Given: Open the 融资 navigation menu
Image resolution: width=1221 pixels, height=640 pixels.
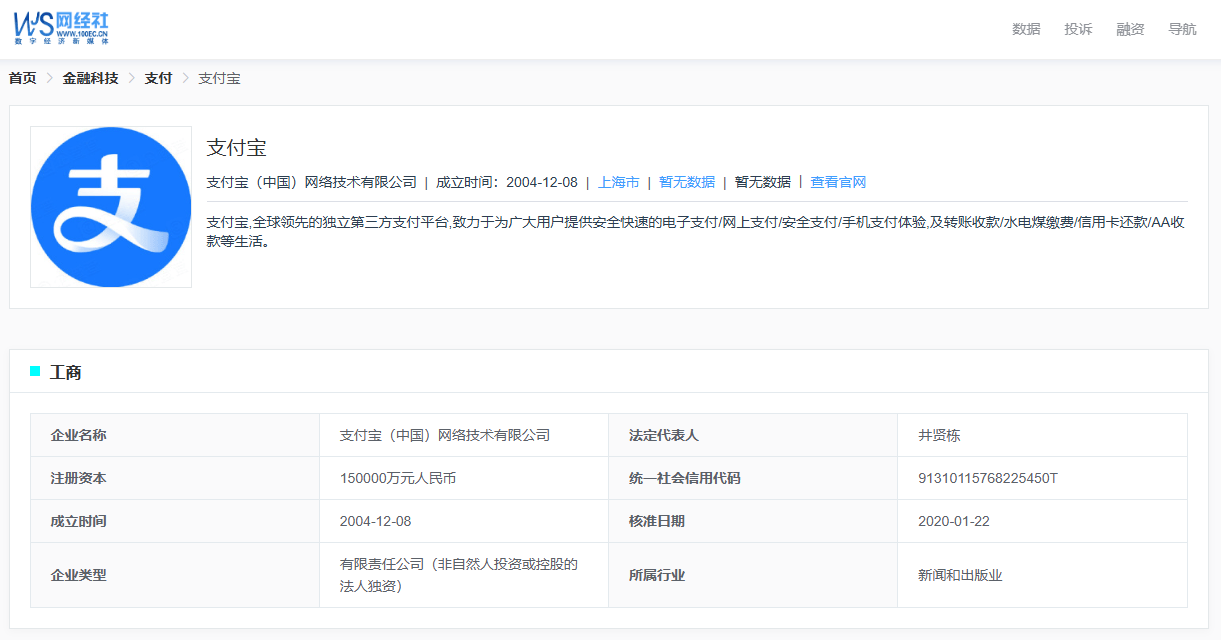Looking at the screenshot, I should click(x=1130, y=29).
